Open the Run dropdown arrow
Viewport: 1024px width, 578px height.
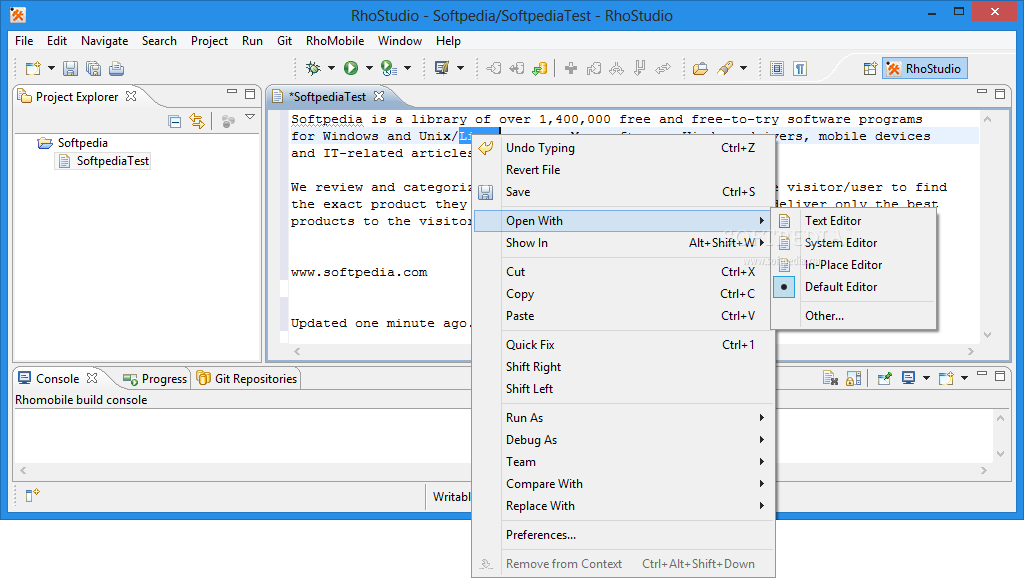(x=369, y=68)
